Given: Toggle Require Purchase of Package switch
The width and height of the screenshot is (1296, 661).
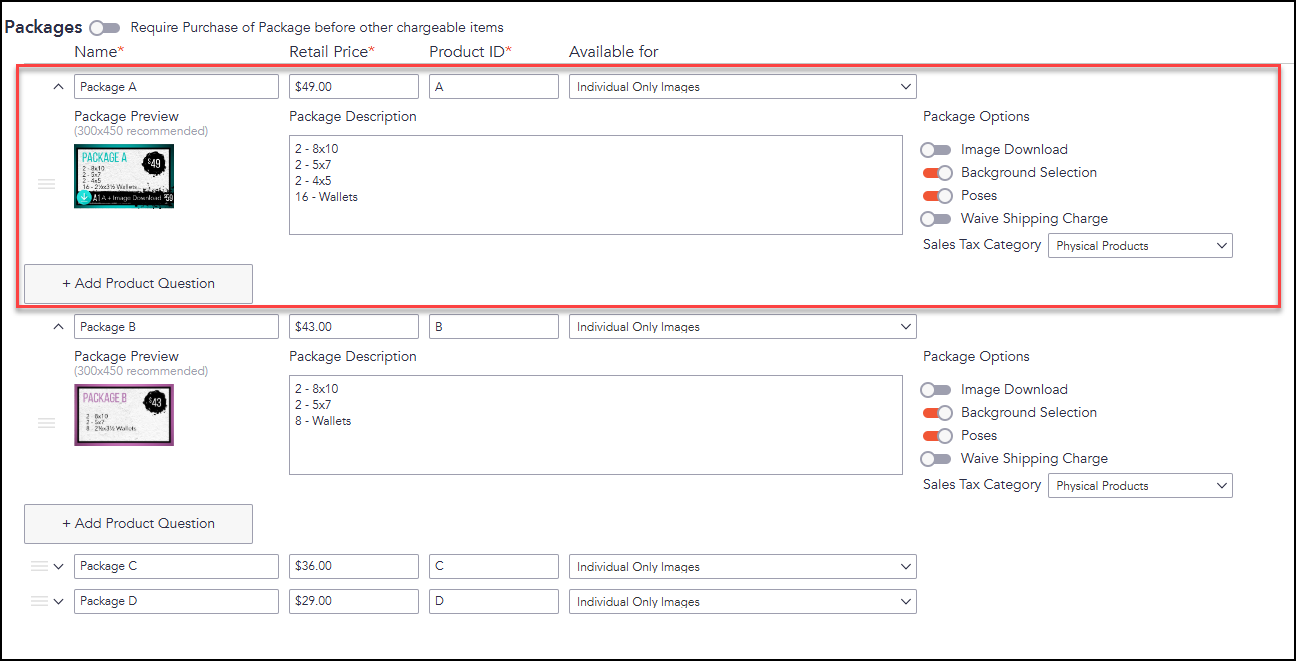Looking at the screenshot, I should pyautogui.click(x=104, y=28).
